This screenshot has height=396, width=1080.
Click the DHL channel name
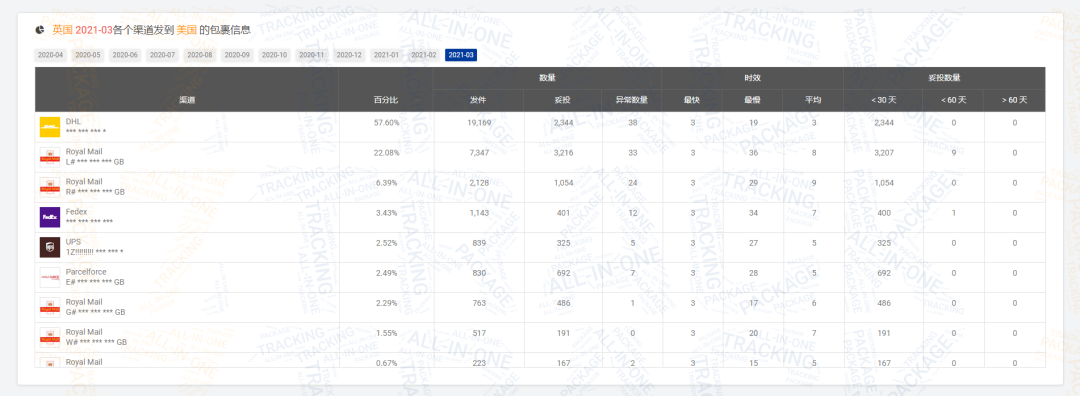coord(74,122)
